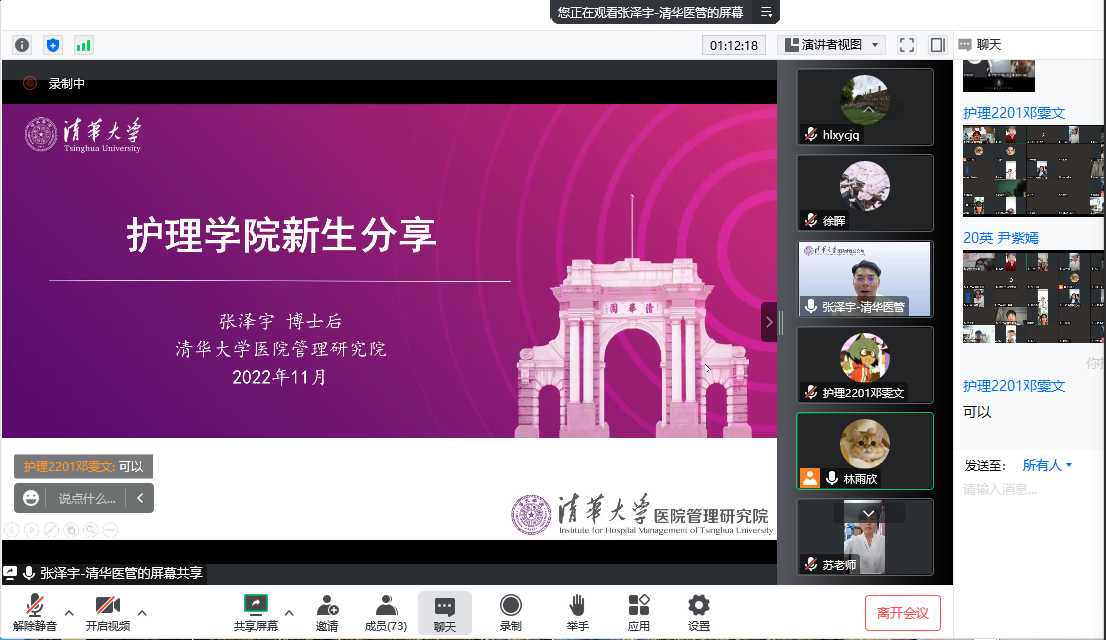The image size is (1106, 640).
Task: Open meeting info icon
Action: [x=22, y=45]
